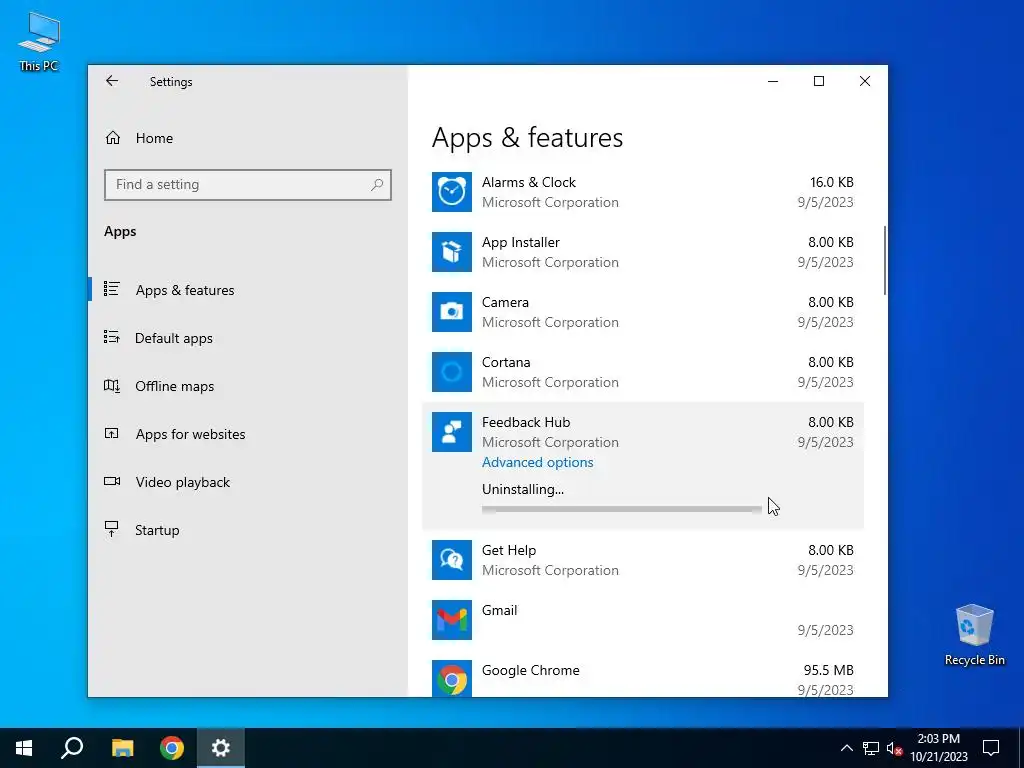Image resolution: width=1024 pixels, height=768 pixels.
Task: Select the Gmail name text
Action: point(500,611)
